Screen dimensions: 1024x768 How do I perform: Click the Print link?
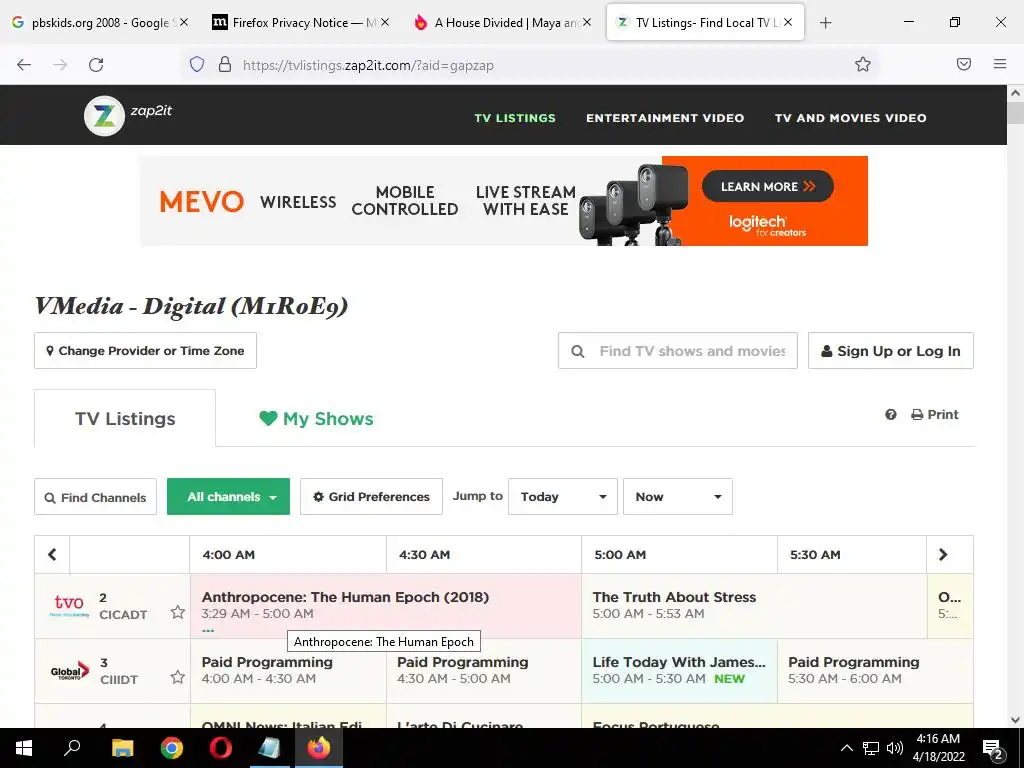[935, 415]
